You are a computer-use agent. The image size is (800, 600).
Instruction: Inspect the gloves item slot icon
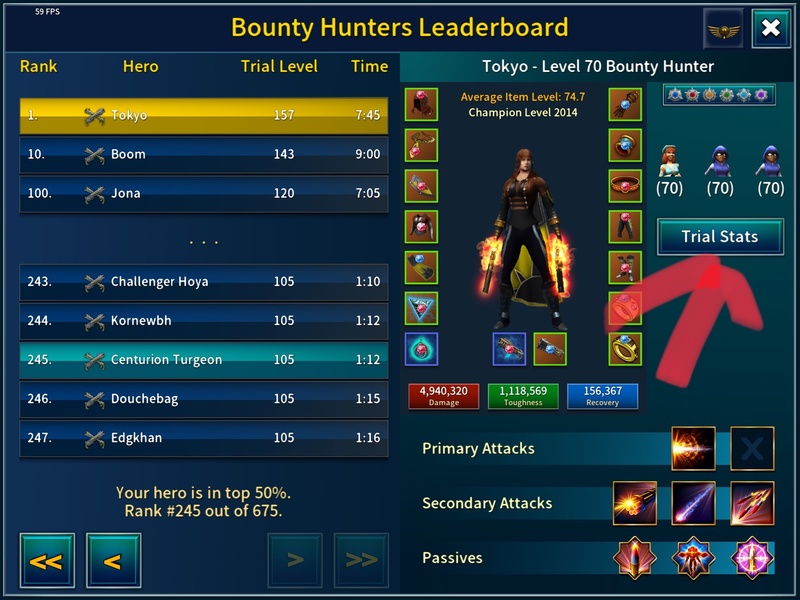625,104
